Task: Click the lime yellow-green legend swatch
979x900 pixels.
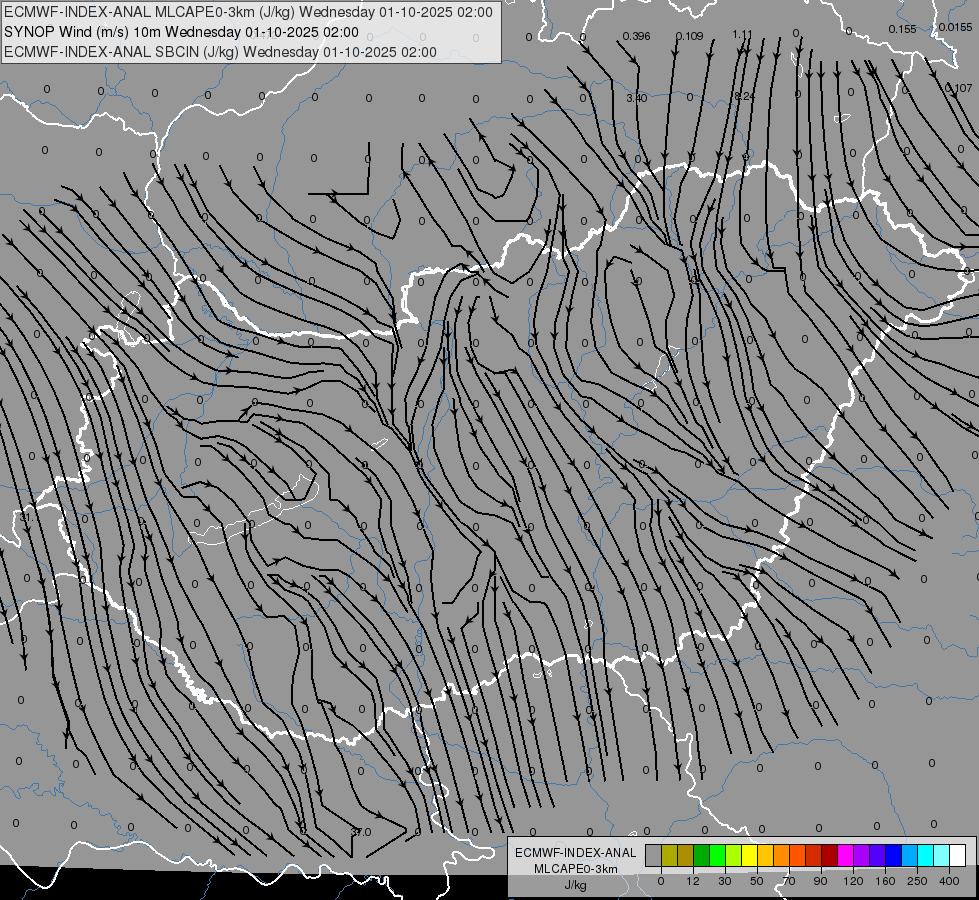Action: coord(733,855)
